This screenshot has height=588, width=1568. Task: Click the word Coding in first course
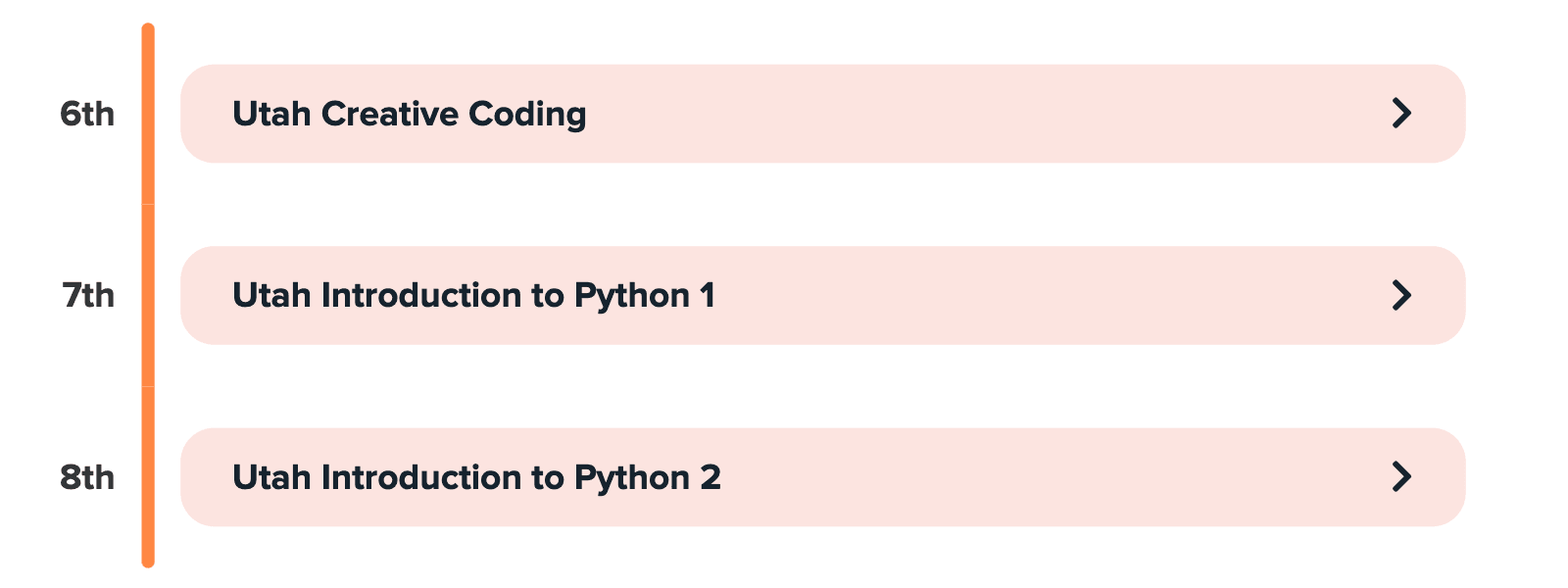click(x=527, y=114)
